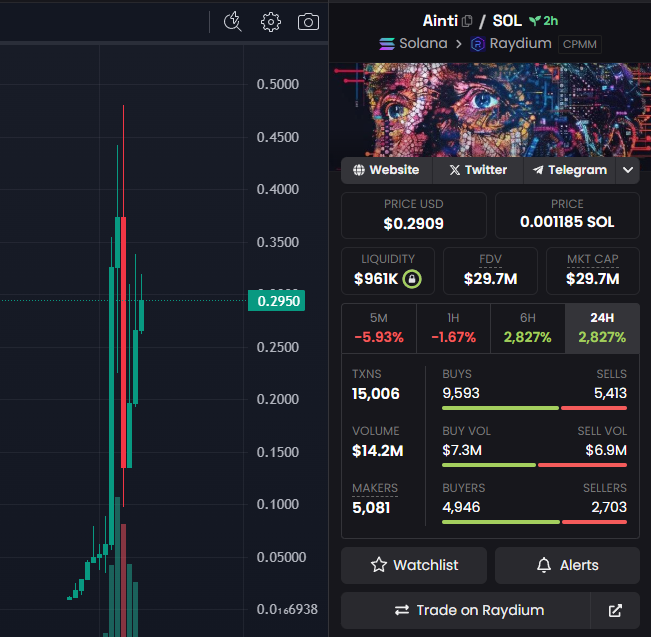Viewport: 651px width, 637px height.
Task: Copy Ainti token address icon
Action: (x=467, y=21)
